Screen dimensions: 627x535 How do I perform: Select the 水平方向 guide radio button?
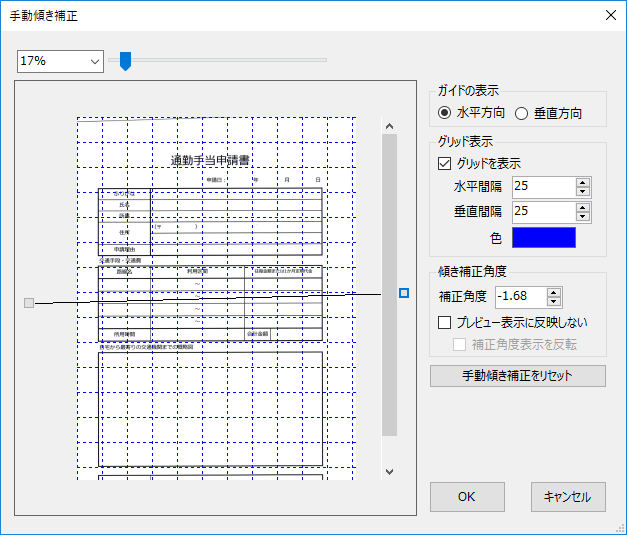tap(444, 113)
